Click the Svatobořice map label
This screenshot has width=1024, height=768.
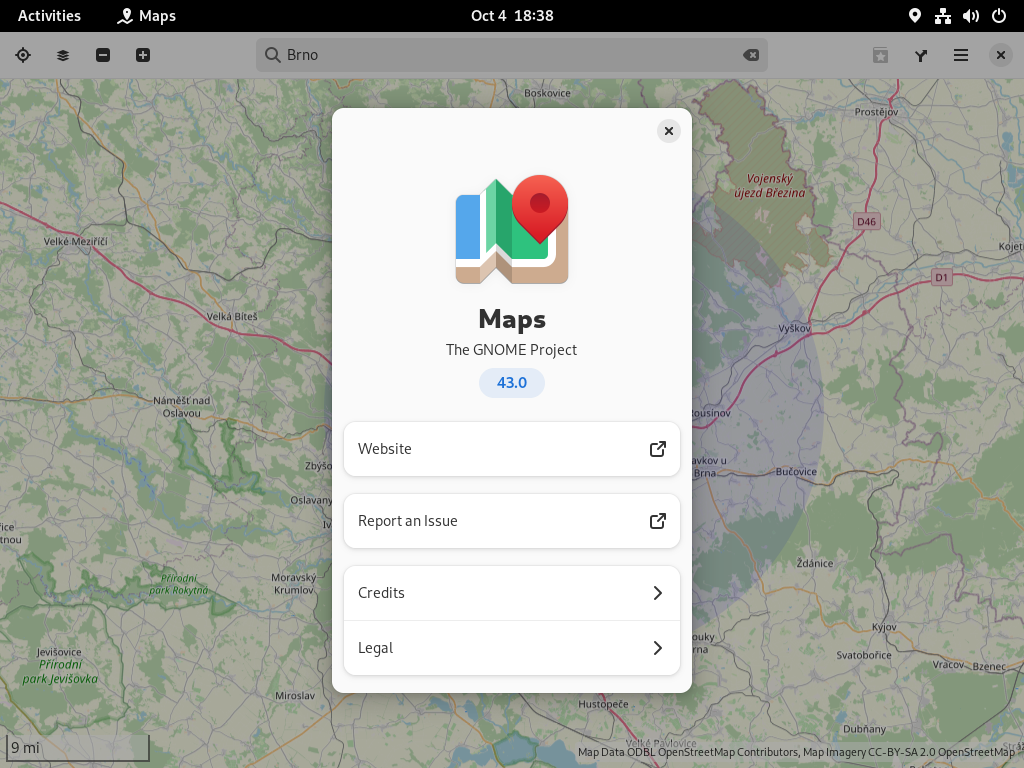[863, 655]
